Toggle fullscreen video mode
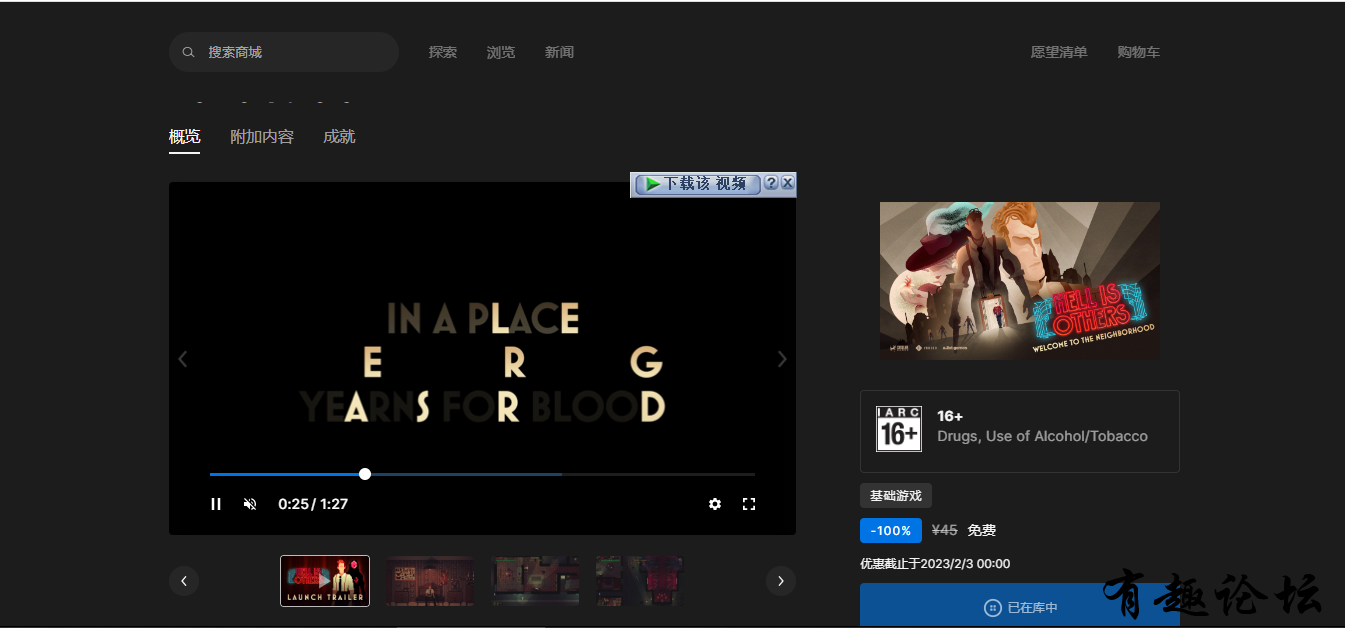The width and height of the screenshot is (1345, 628). (749, 504)
